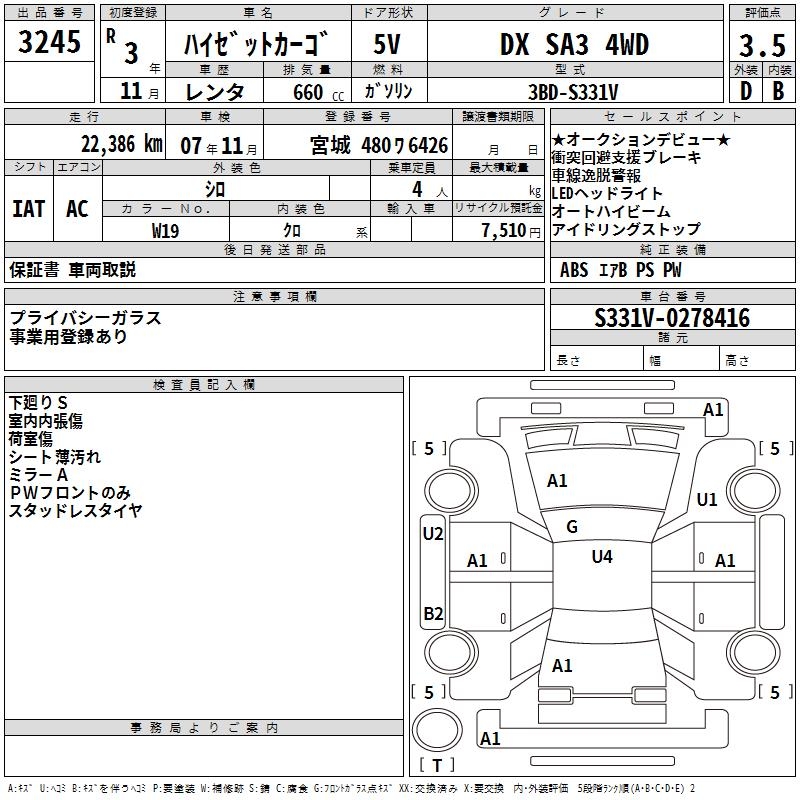The height and width of the screenshot is (800, 800).
Task: Select the mileage 22,386 km
Action: (x=121, y=144)
